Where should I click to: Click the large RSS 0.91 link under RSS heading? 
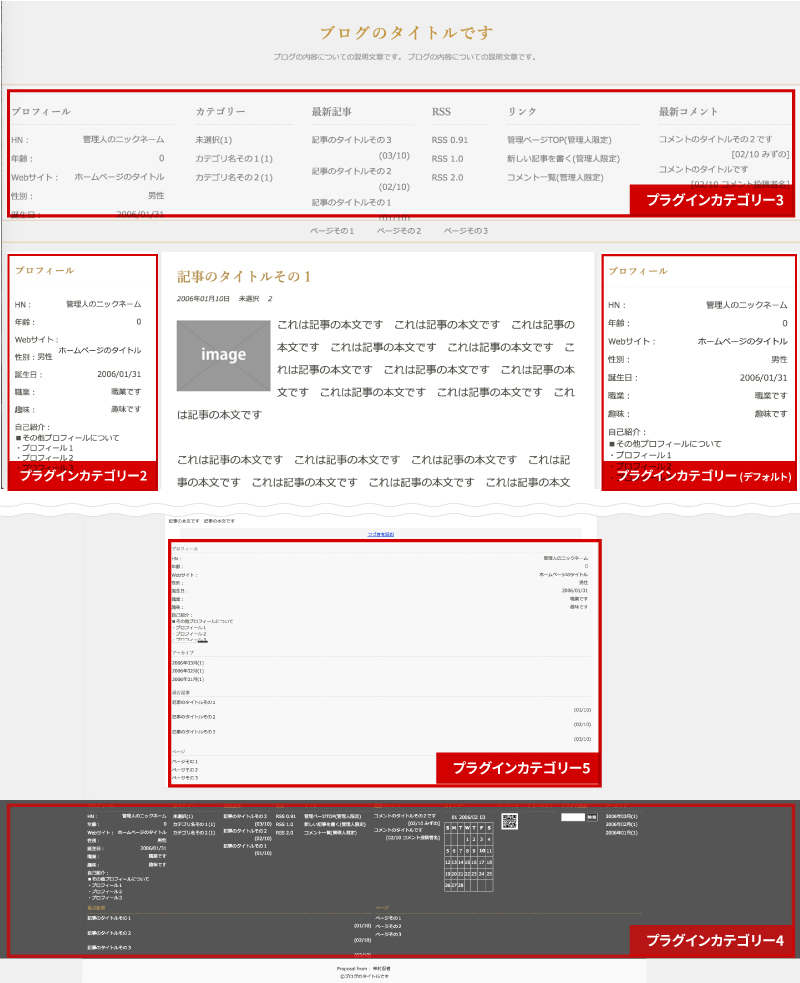pyautogui.click(x=450, y=140)
